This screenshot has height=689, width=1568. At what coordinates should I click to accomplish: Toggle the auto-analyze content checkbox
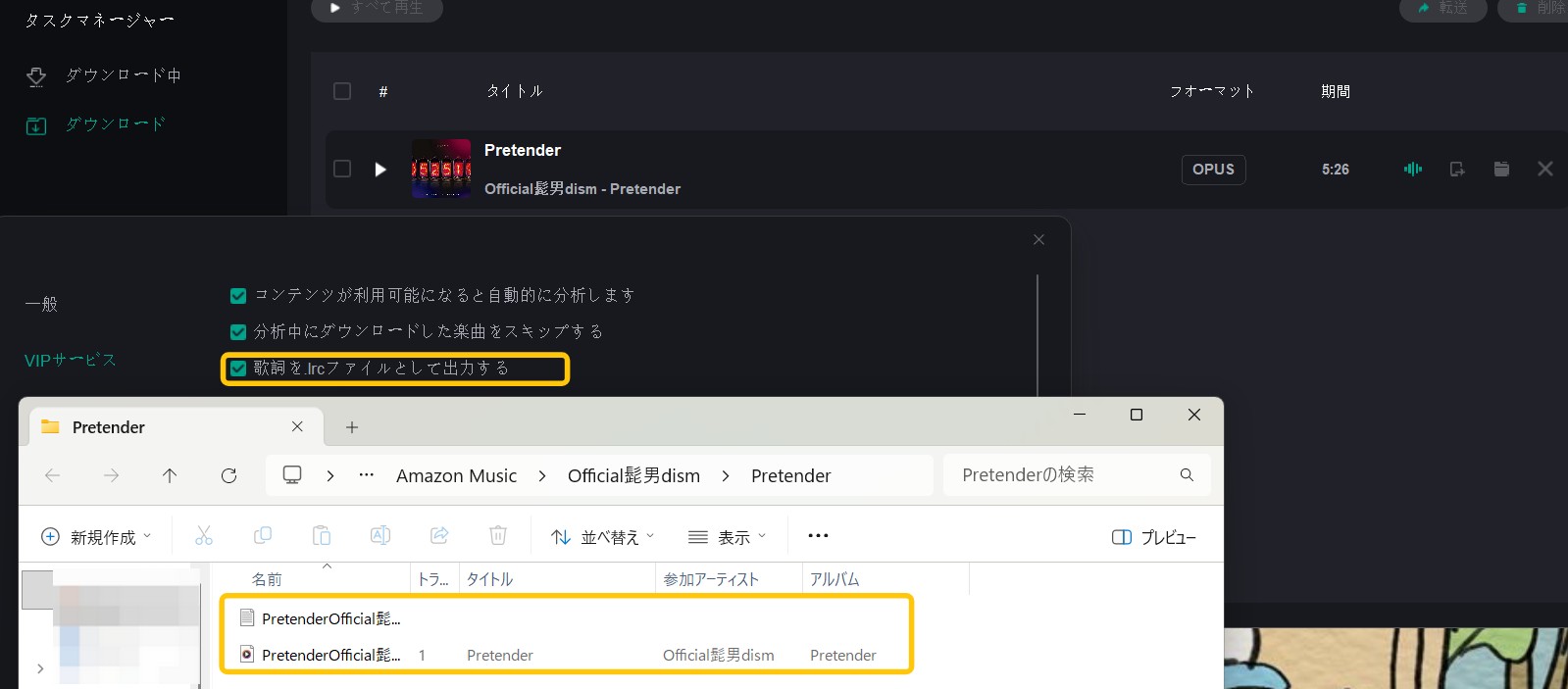(238, 295)
